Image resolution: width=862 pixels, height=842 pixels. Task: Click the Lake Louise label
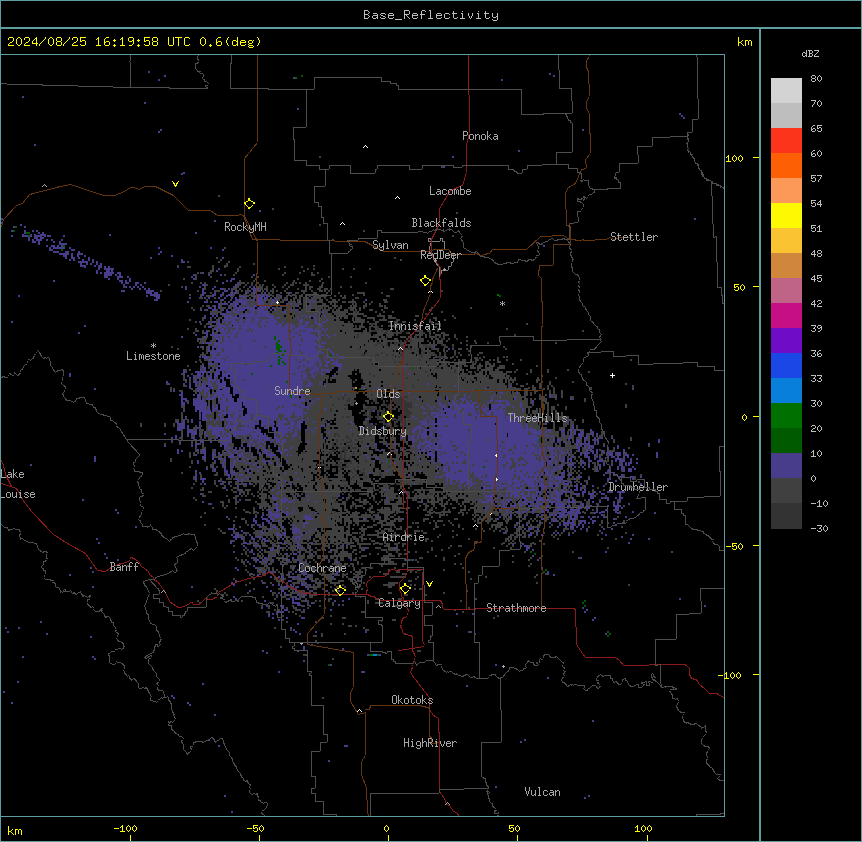pos(17,484)
